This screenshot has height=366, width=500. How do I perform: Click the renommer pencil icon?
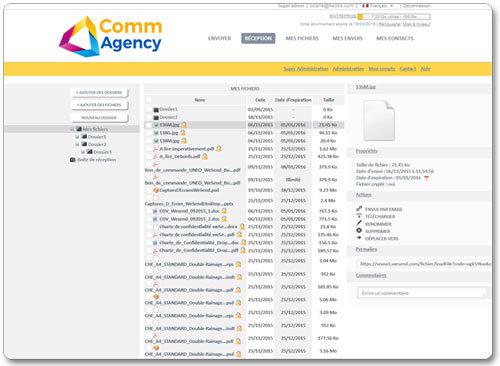tap(359, 223)
